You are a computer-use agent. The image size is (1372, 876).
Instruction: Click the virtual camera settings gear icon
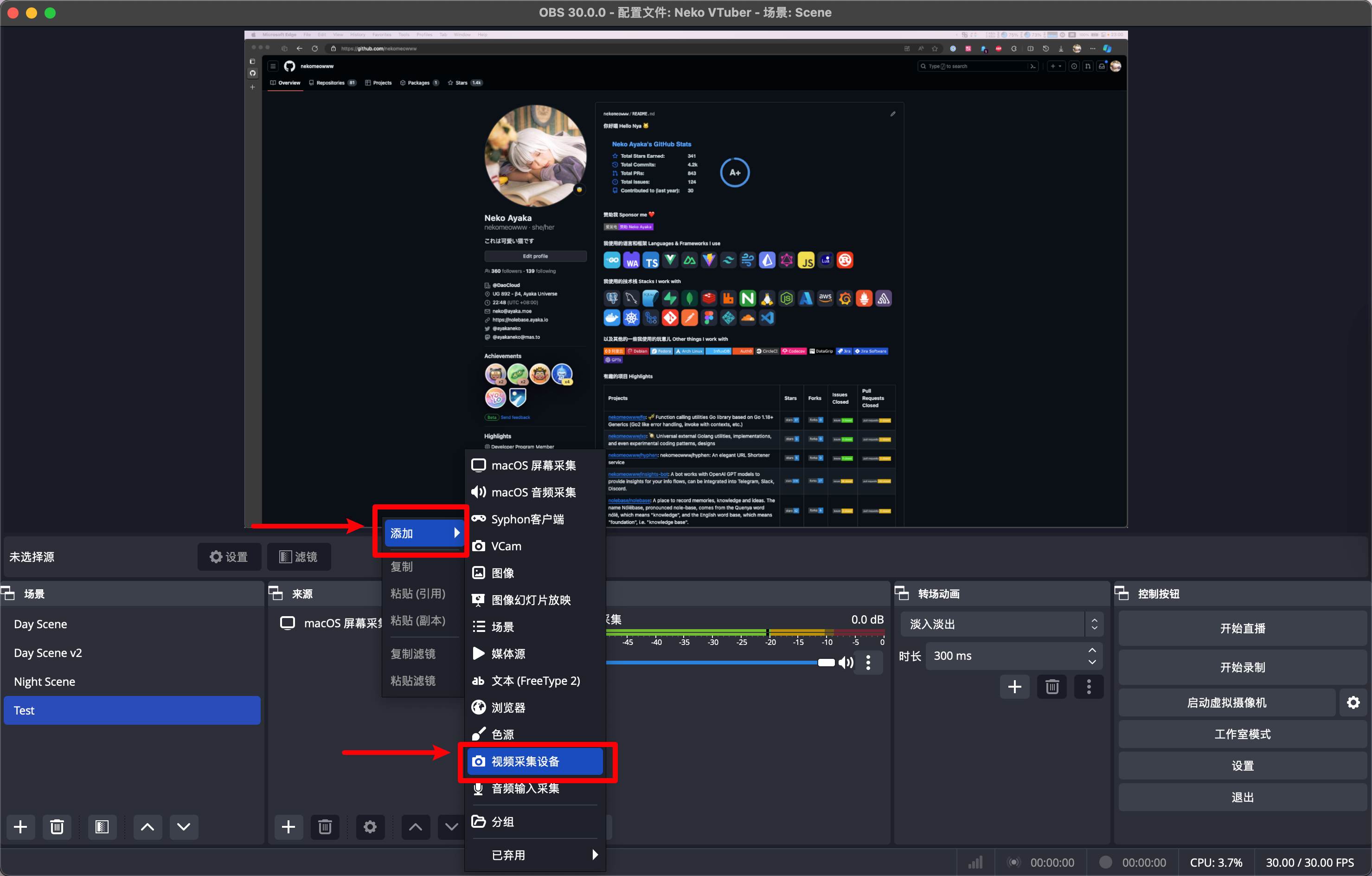[1353, 703]
